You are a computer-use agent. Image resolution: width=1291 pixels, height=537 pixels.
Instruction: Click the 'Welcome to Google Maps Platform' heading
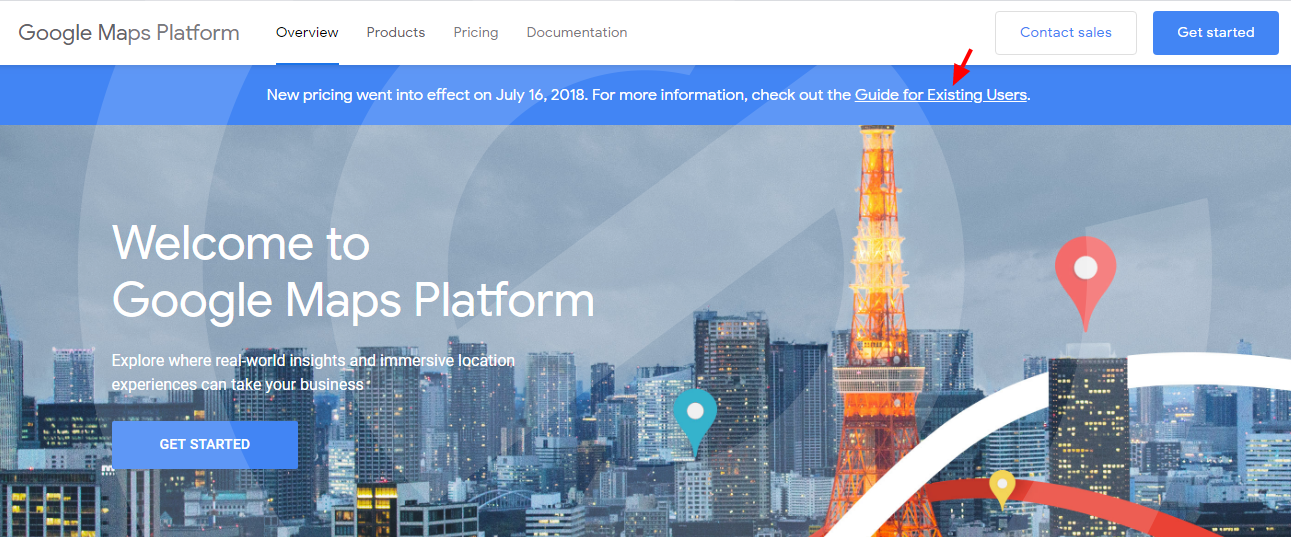click(x=353, y=271)
